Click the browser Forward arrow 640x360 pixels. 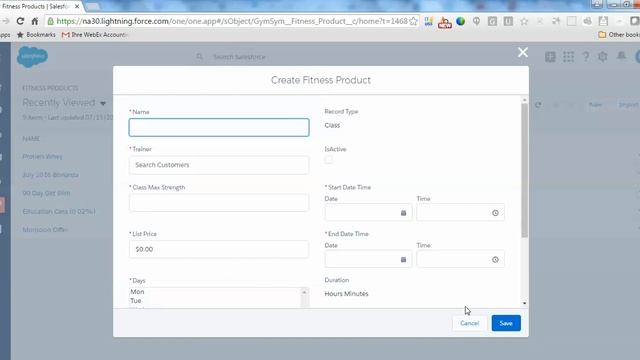6,21
